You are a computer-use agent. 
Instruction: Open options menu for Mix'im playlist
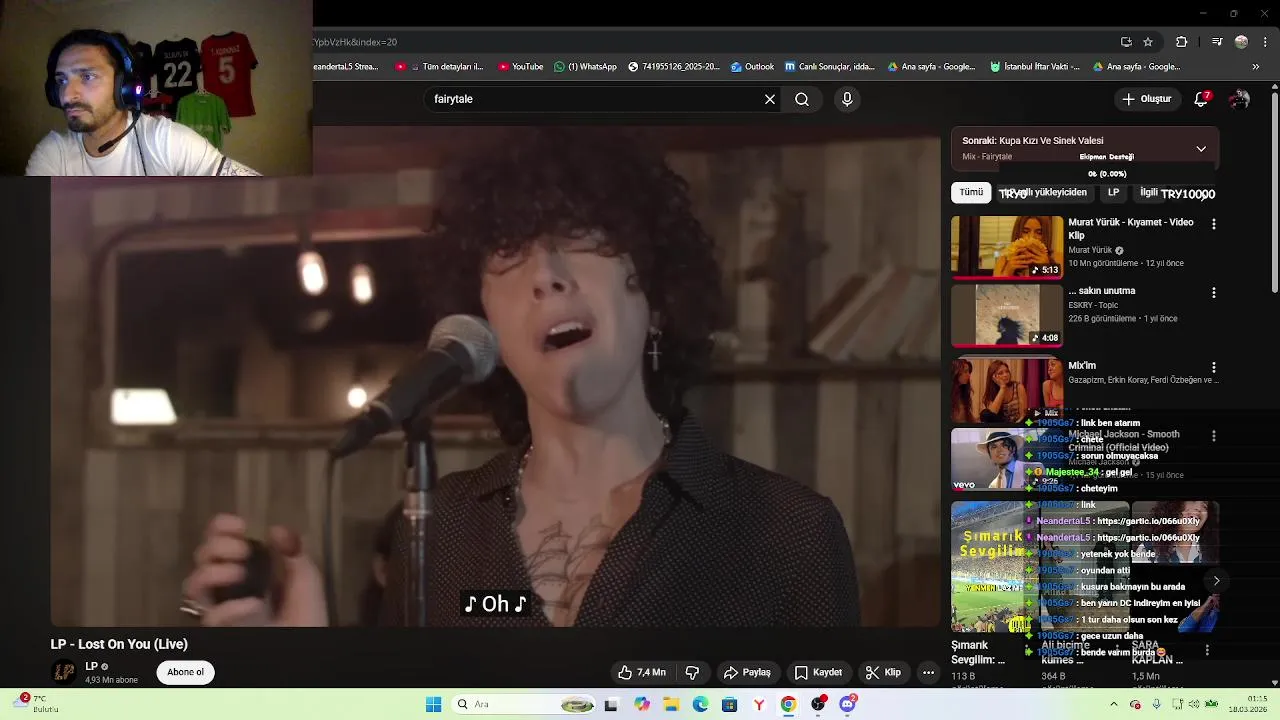click(x=1214, y=368)
